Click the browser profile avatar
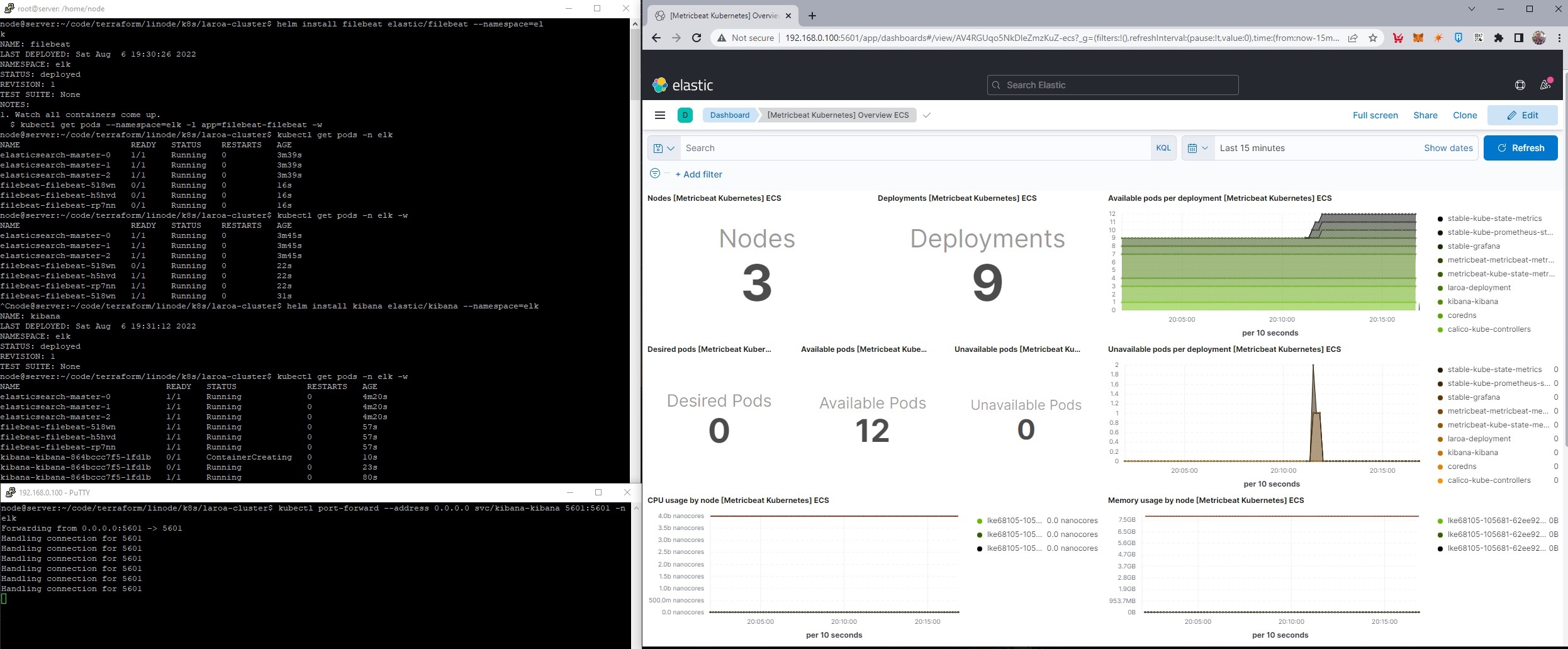The height and width of the screenshot is (649, 1568). point(1539,38)
